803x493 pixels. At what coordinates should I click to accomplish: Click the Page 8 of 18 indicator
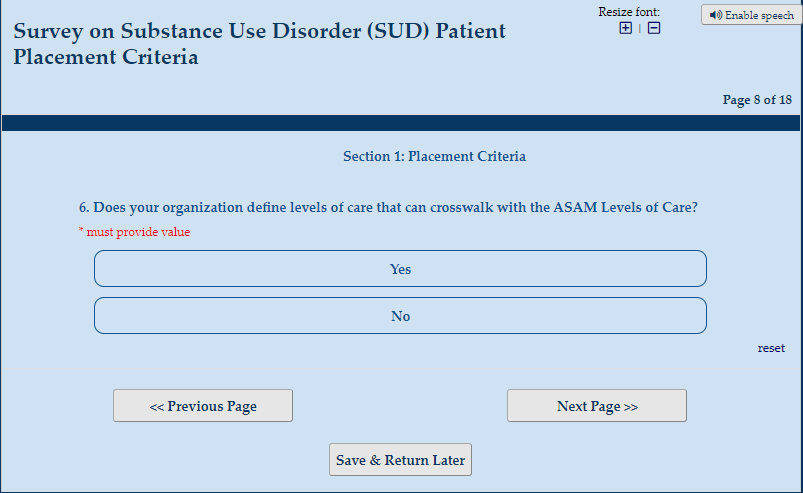pos(757,100)
